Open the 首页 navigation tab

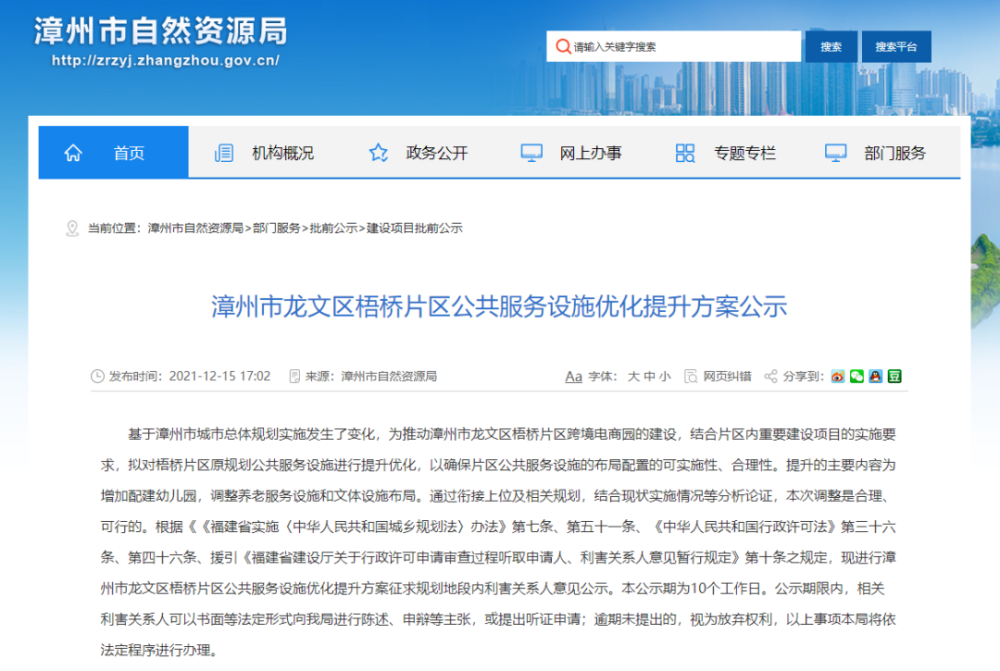click(x=114, y=152)
